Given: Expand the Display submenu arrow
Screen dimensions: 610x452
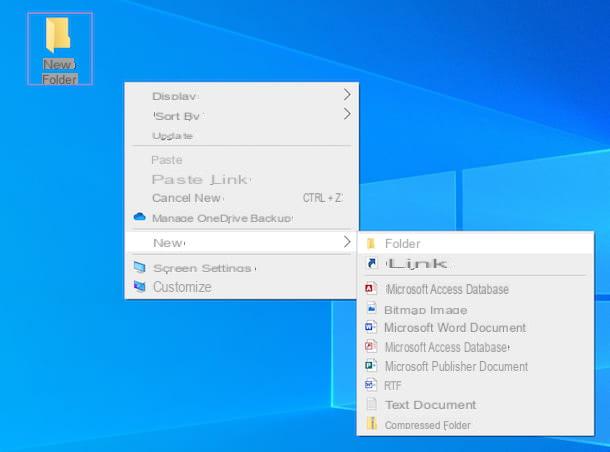Looking at the screenshot, I should click(347, 95).
